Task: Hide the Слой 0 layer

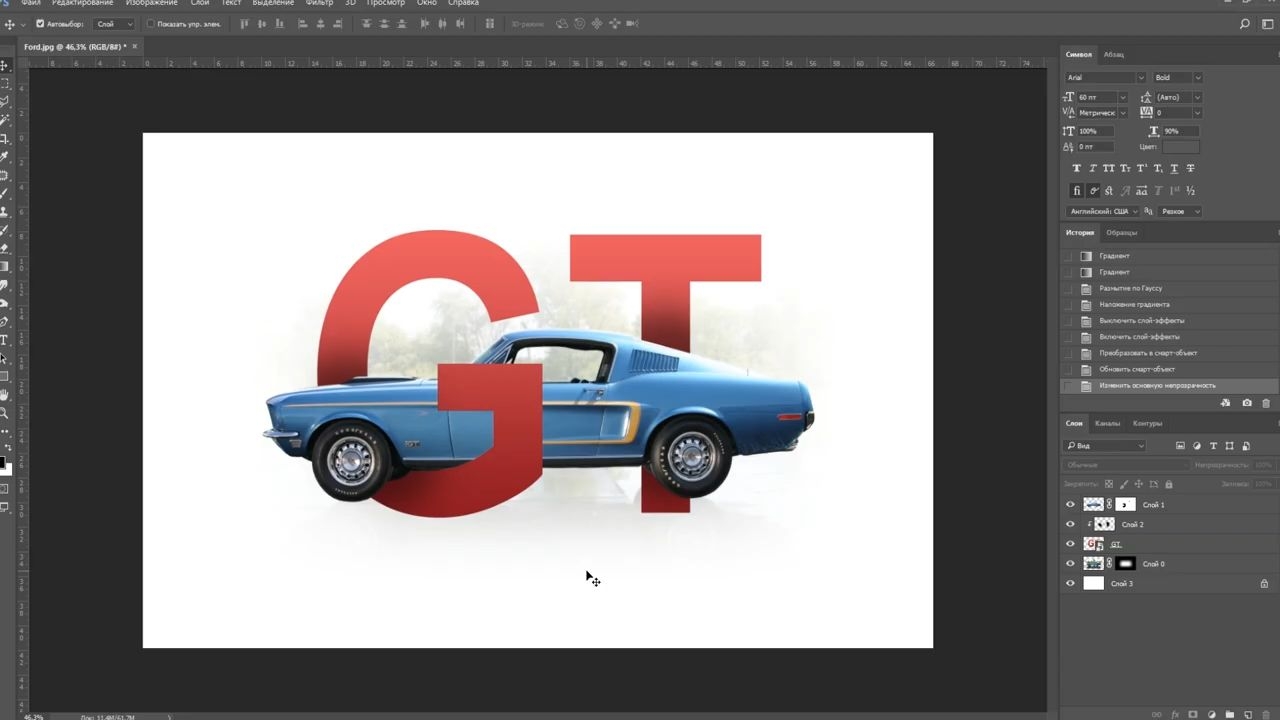Action: click(1071, 564)
